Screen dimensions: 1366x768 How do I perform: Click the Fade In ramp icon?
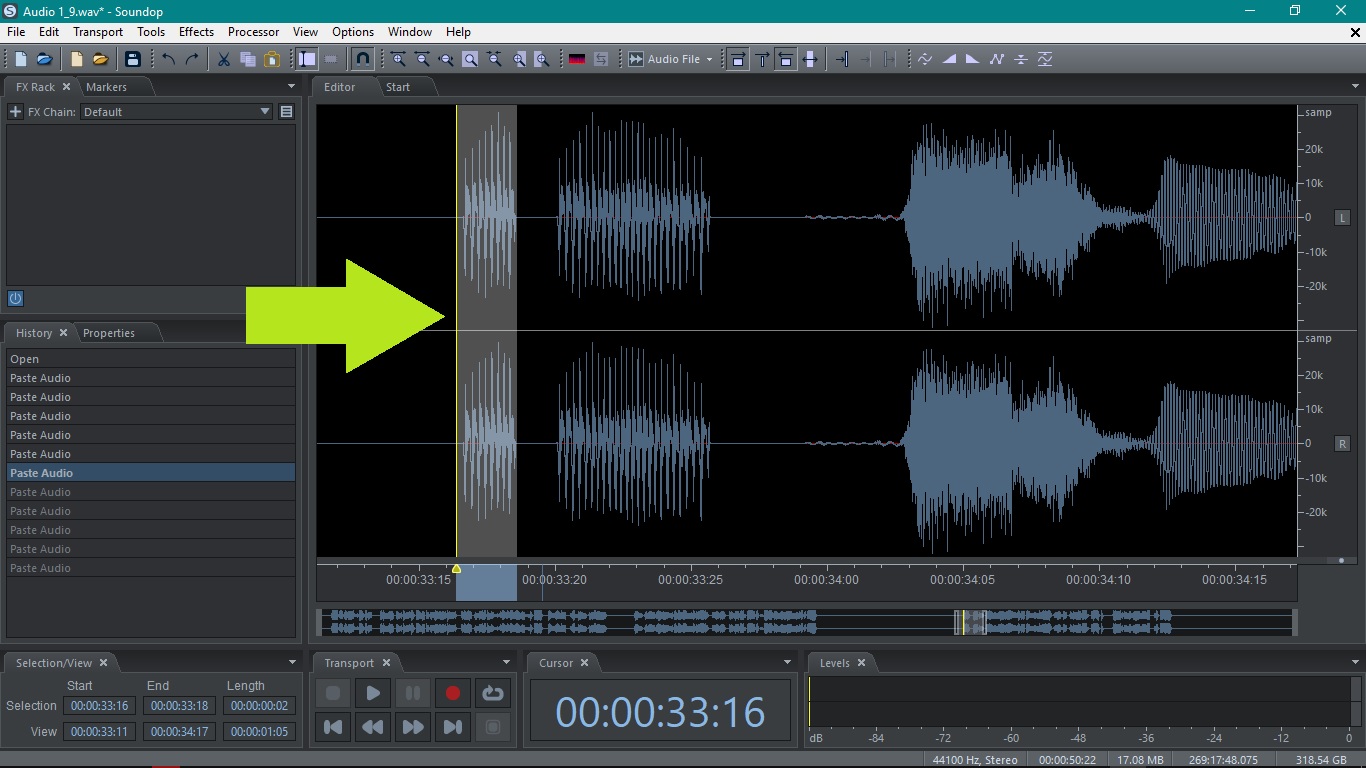[948, 60]
